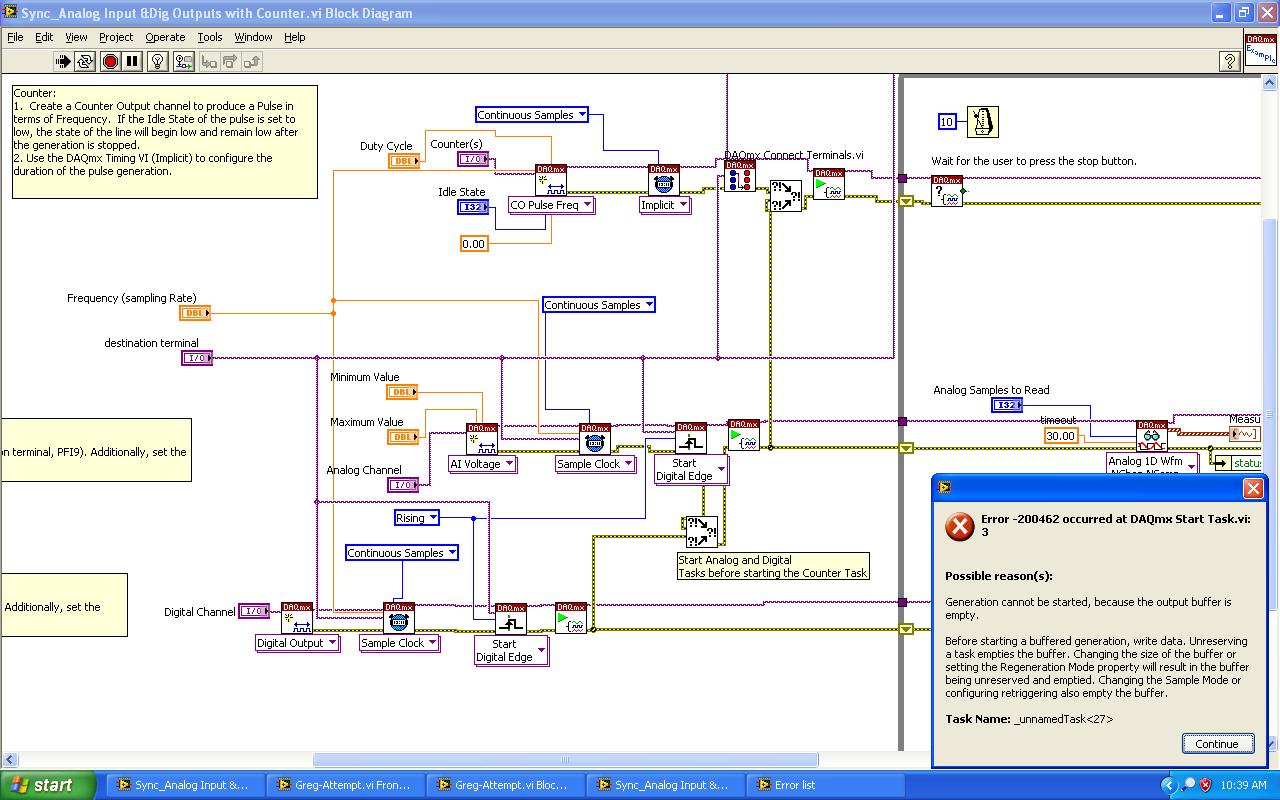
Task: Click the Idle State I32 terminal
Action: coord(473,207)
